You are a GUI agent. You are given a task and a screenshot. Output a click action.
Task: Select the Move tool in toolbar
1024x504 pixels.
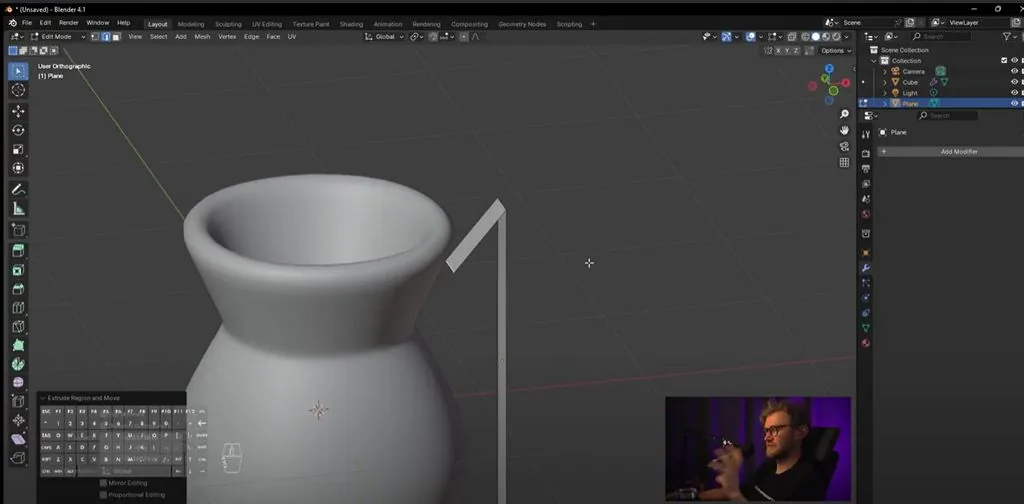[18, 111]
